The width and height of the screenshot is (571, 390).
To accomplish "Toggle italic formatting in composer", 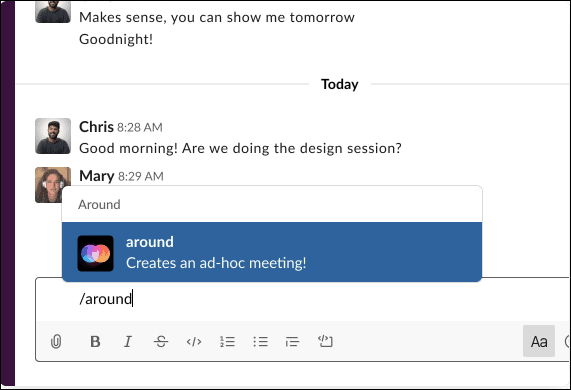I will (128, 342).
